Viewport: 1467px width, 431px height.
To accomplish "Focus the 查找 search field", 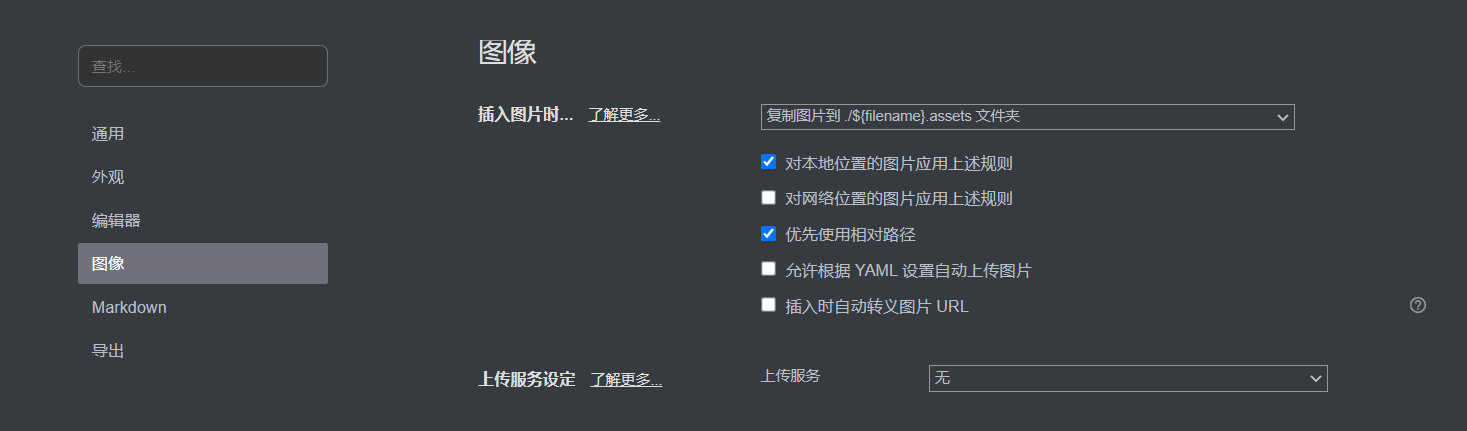I will [203, 66].
